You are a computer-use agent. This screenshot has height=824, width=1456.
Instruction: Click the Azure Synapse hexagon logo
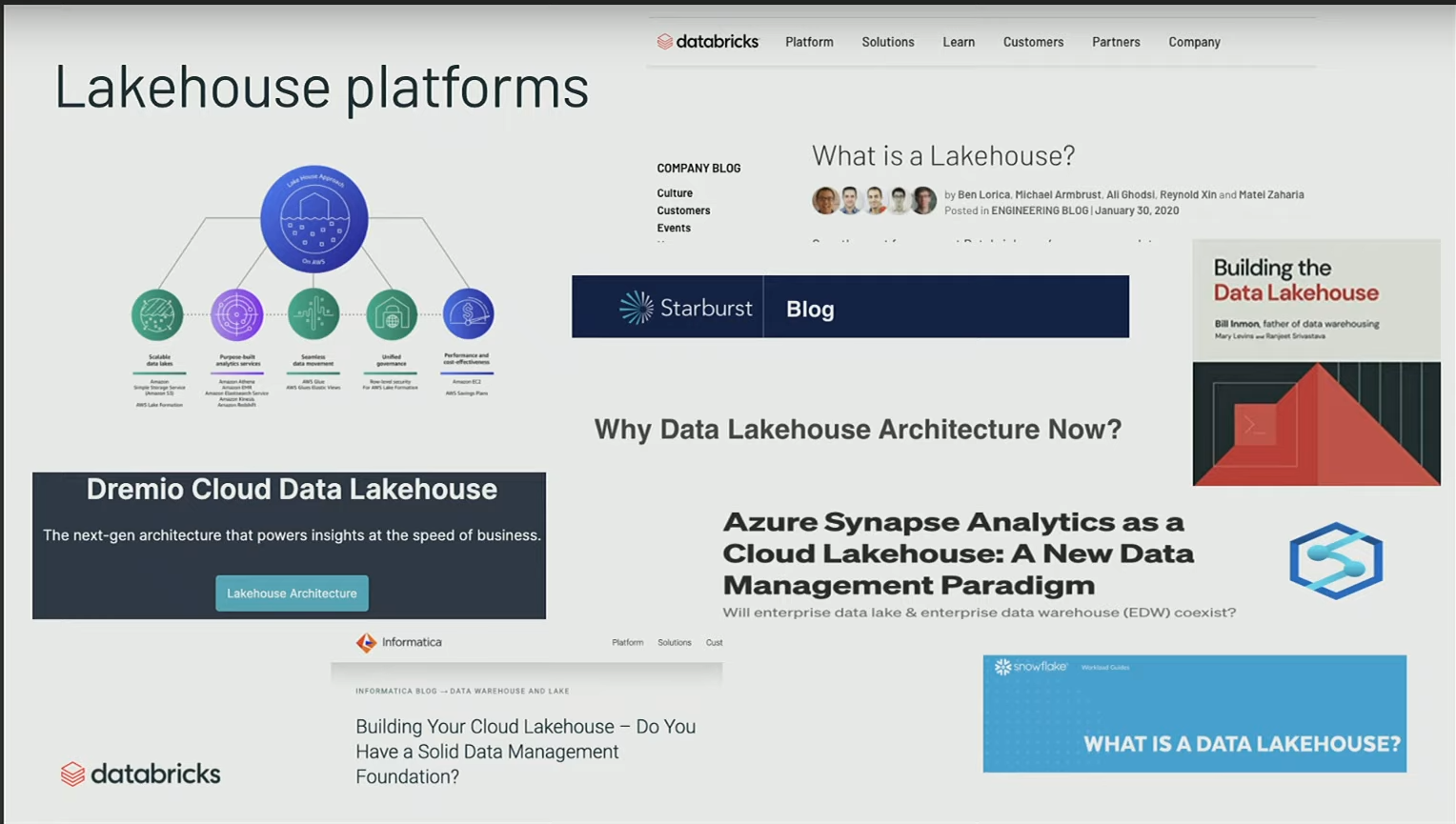(x=1336, y=560)
